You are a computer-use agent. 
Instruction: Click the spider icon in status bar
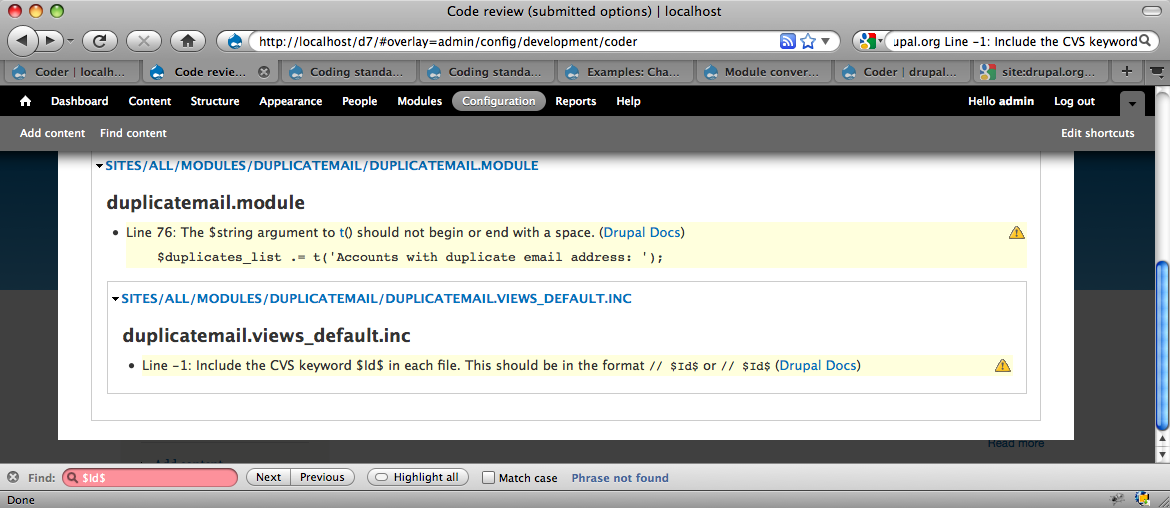[1118, 498]
